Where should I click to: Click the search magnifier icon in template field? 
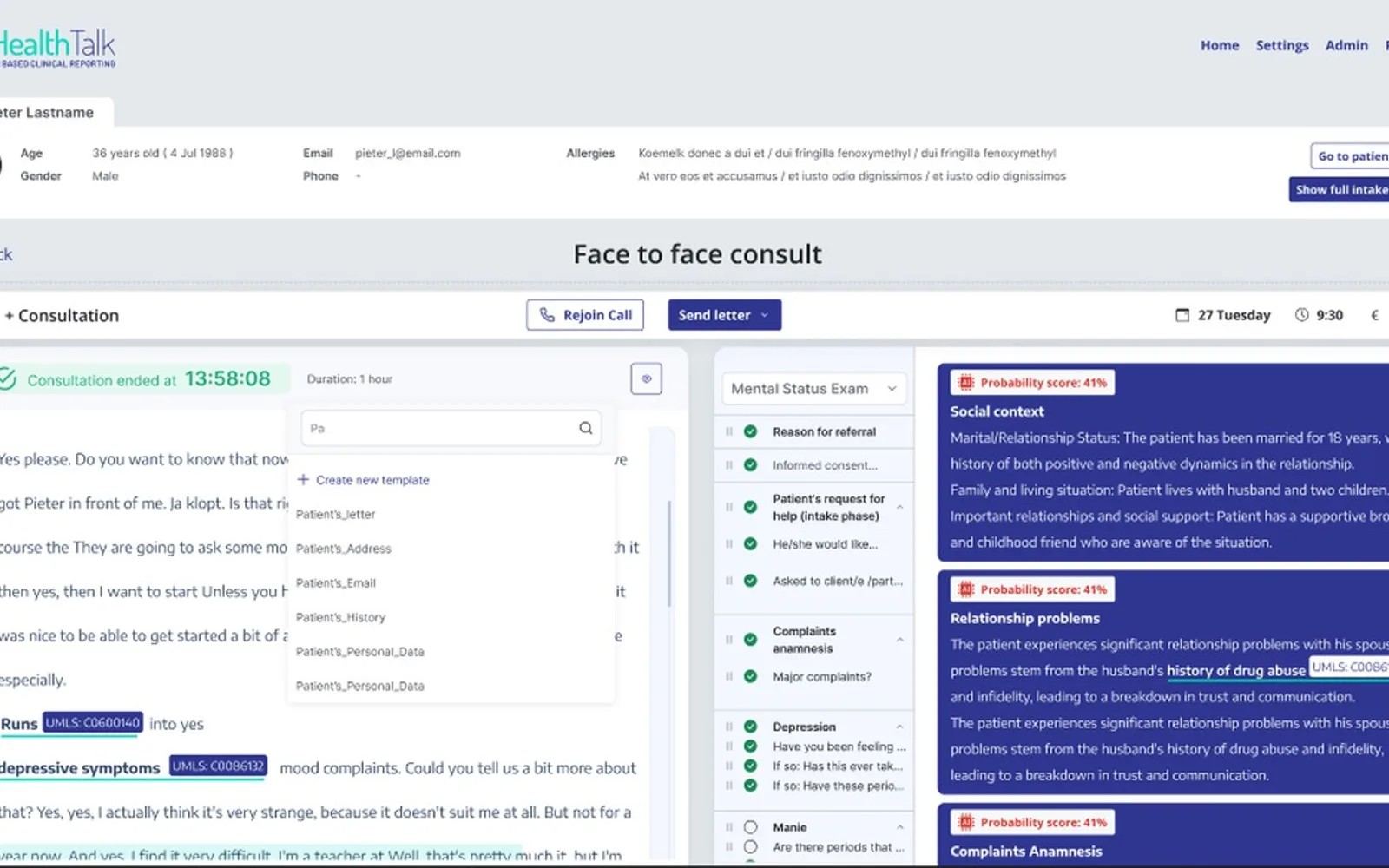pos(586,428)
